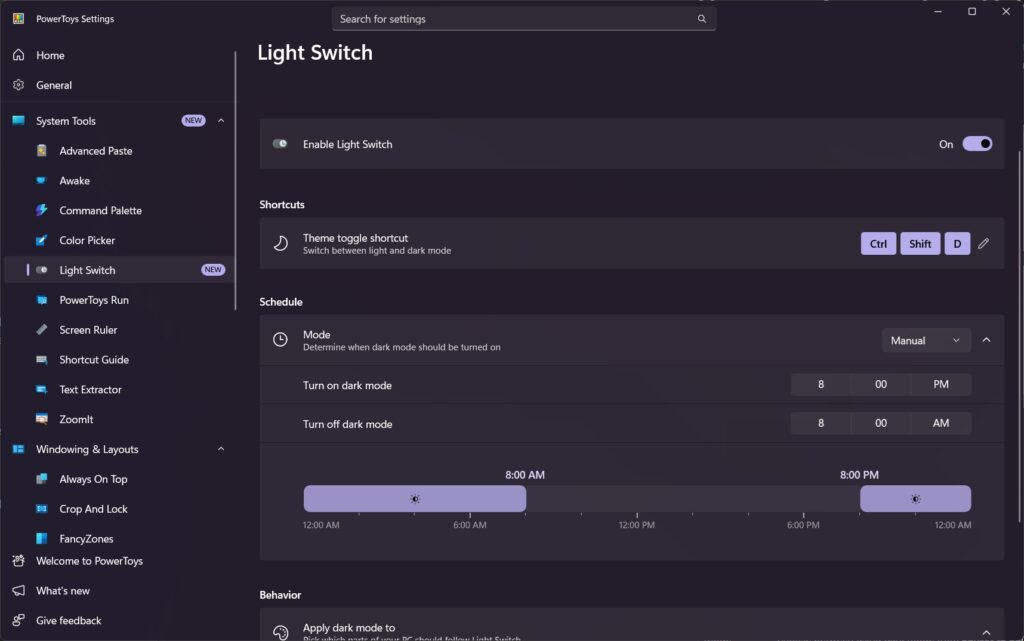
Task: Click the Advanced Paste icon in the sidebar
Action: [x=42, y=151]
